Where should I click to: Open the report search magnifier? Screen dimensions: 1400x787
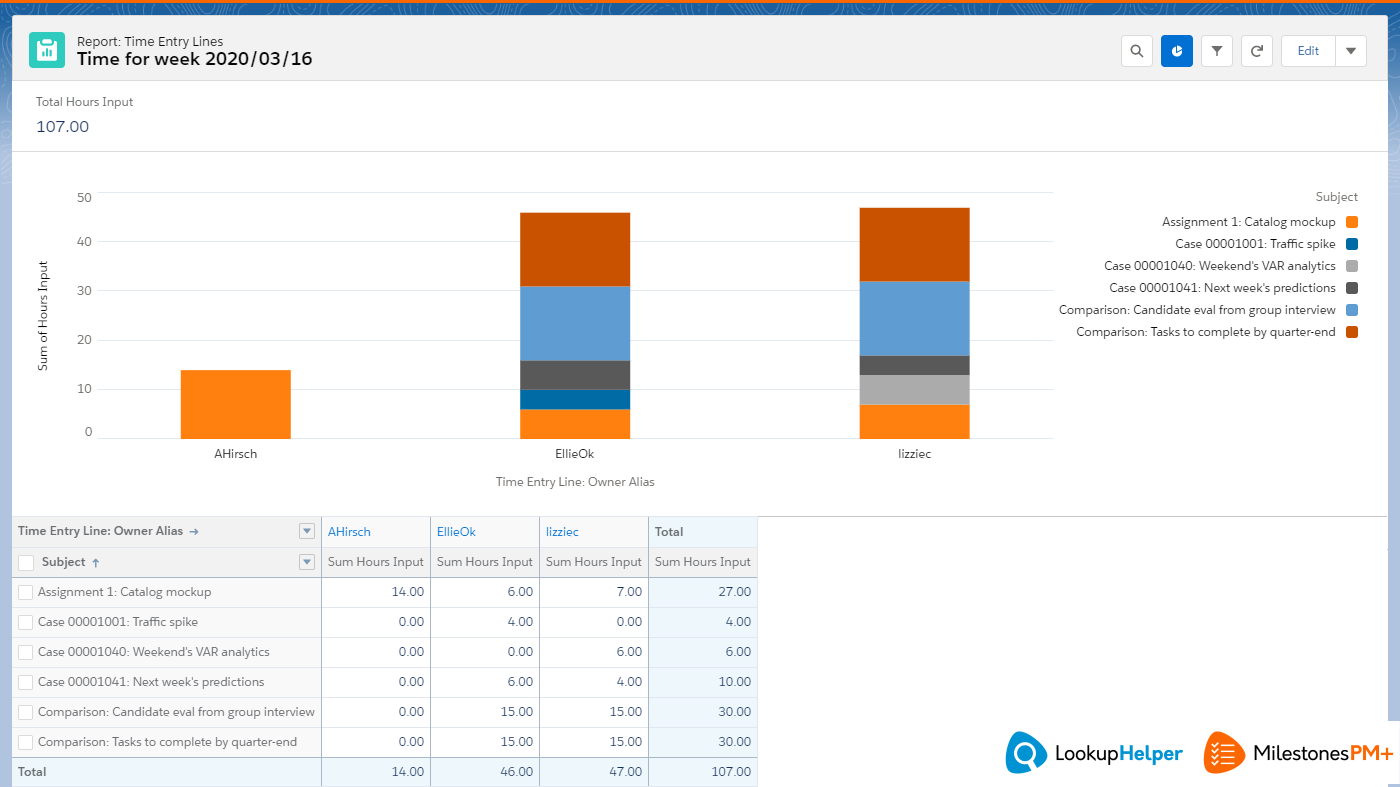click(1137, 51)
